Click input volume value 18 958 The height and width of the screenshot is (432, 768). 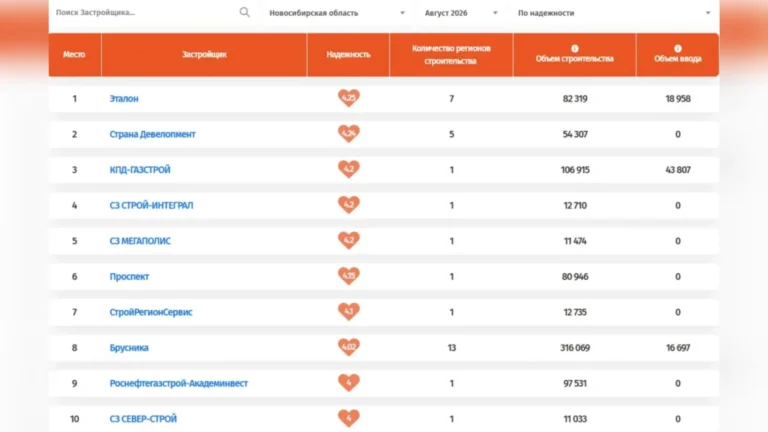point(678,98)
